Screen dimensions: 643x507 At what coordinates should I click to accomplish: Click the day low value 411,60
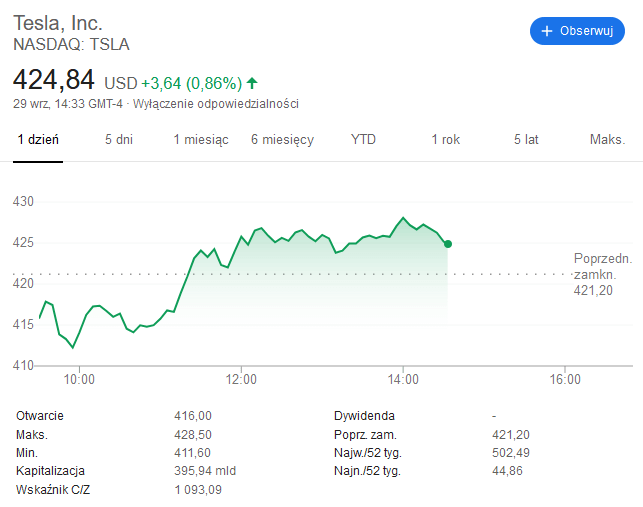tap(192, 452)
